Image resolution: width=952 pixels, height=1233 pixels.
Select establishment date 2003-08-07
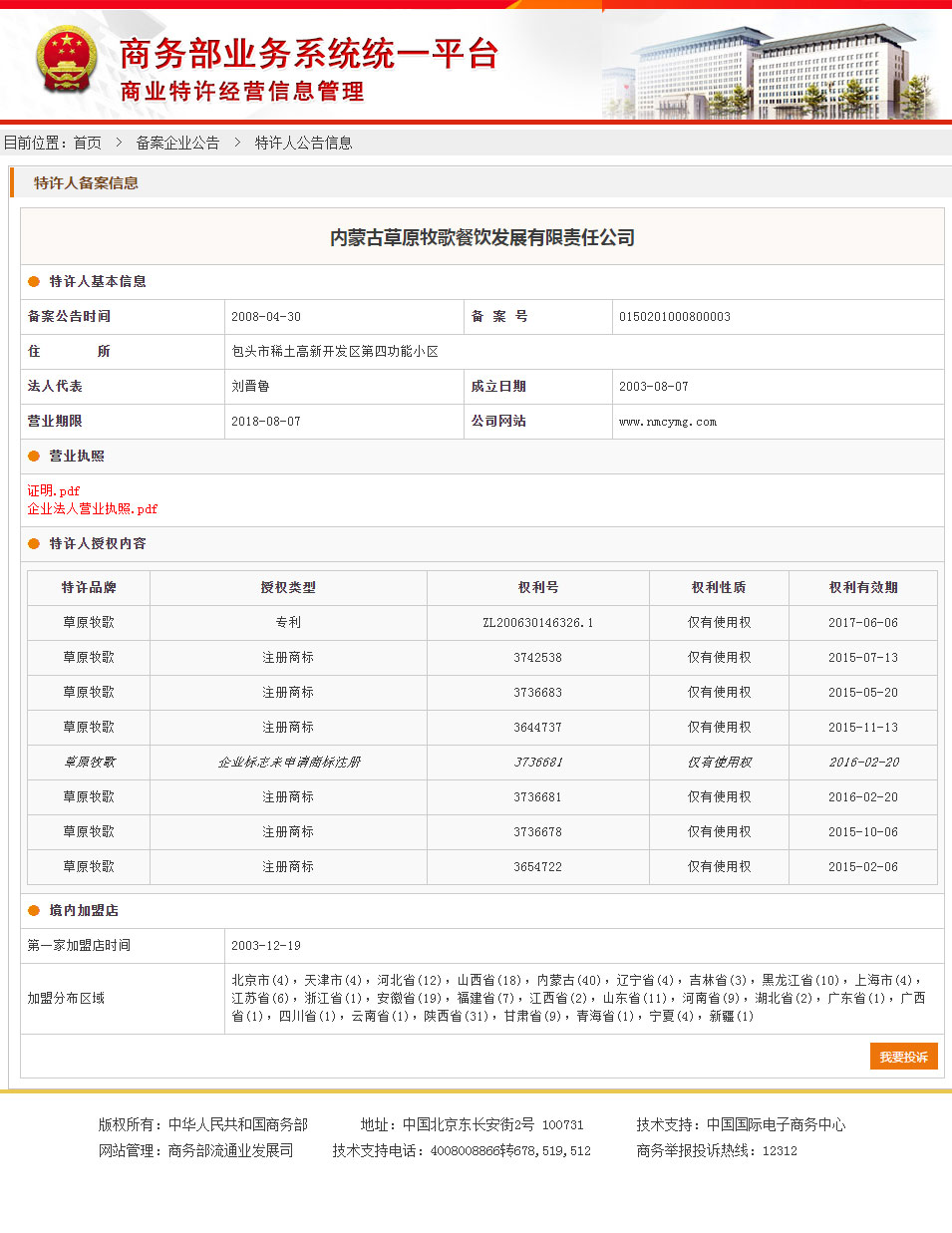654,387
